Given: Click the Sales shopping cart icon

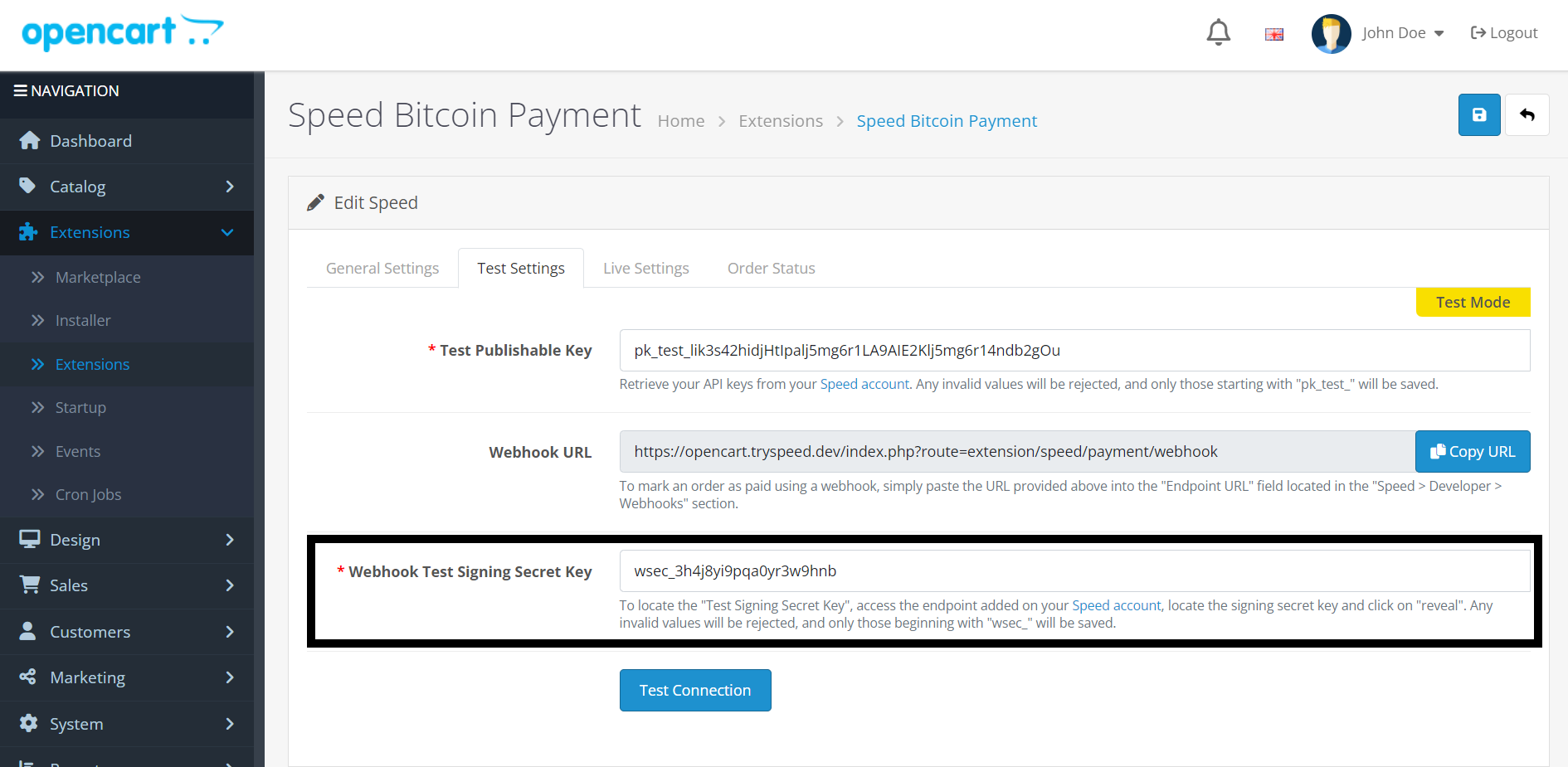Looking at the screenshot, I should pos(30,585).
